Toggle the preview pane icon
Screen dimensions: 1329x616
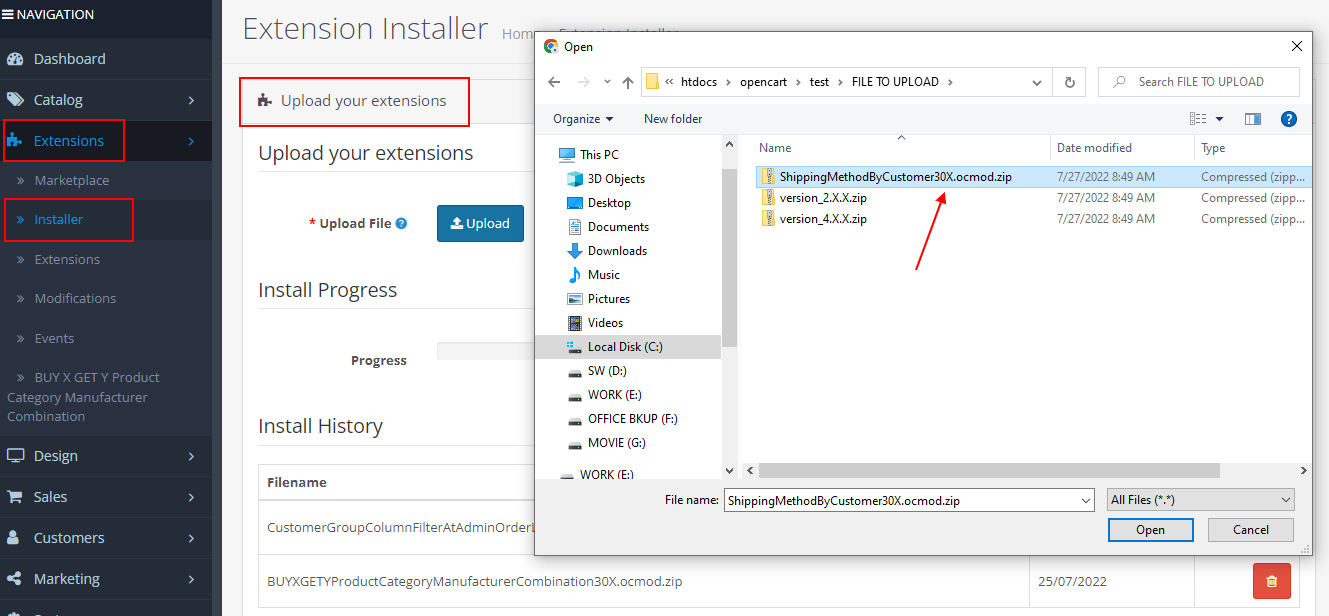coord(1252,119)
